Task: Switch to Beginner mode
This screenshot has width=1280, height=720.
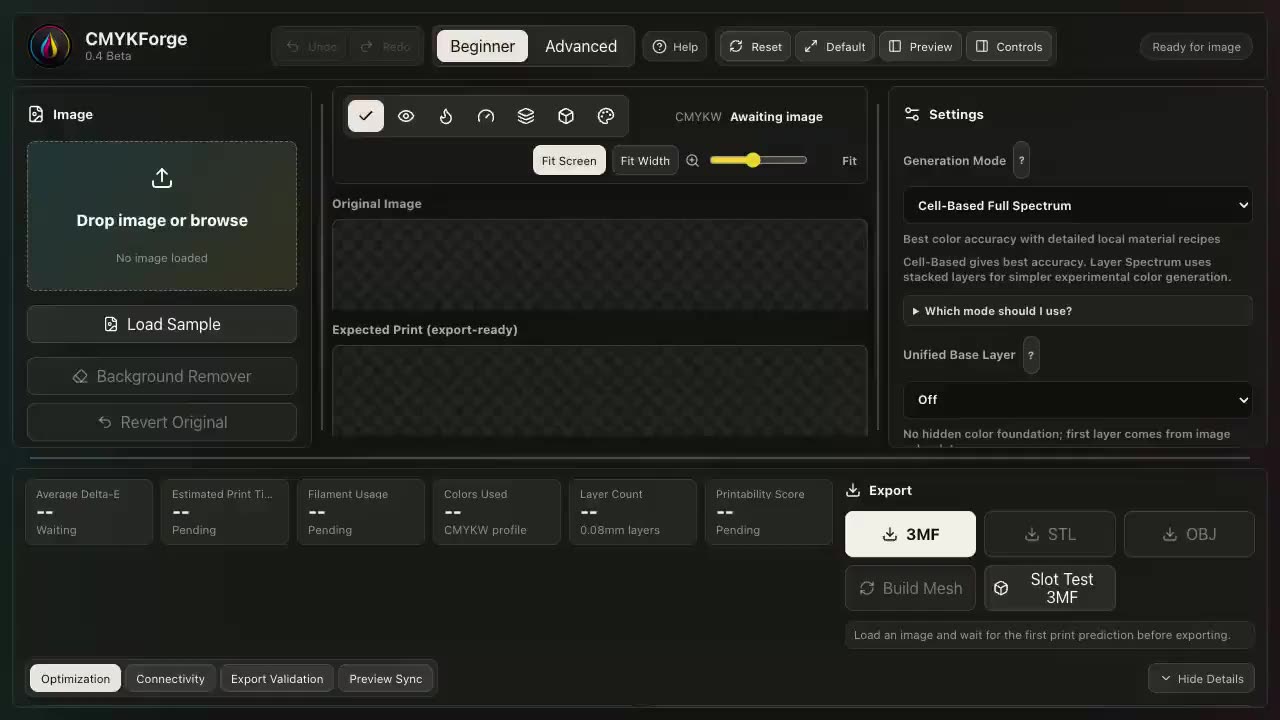Action: coord(482,46)
